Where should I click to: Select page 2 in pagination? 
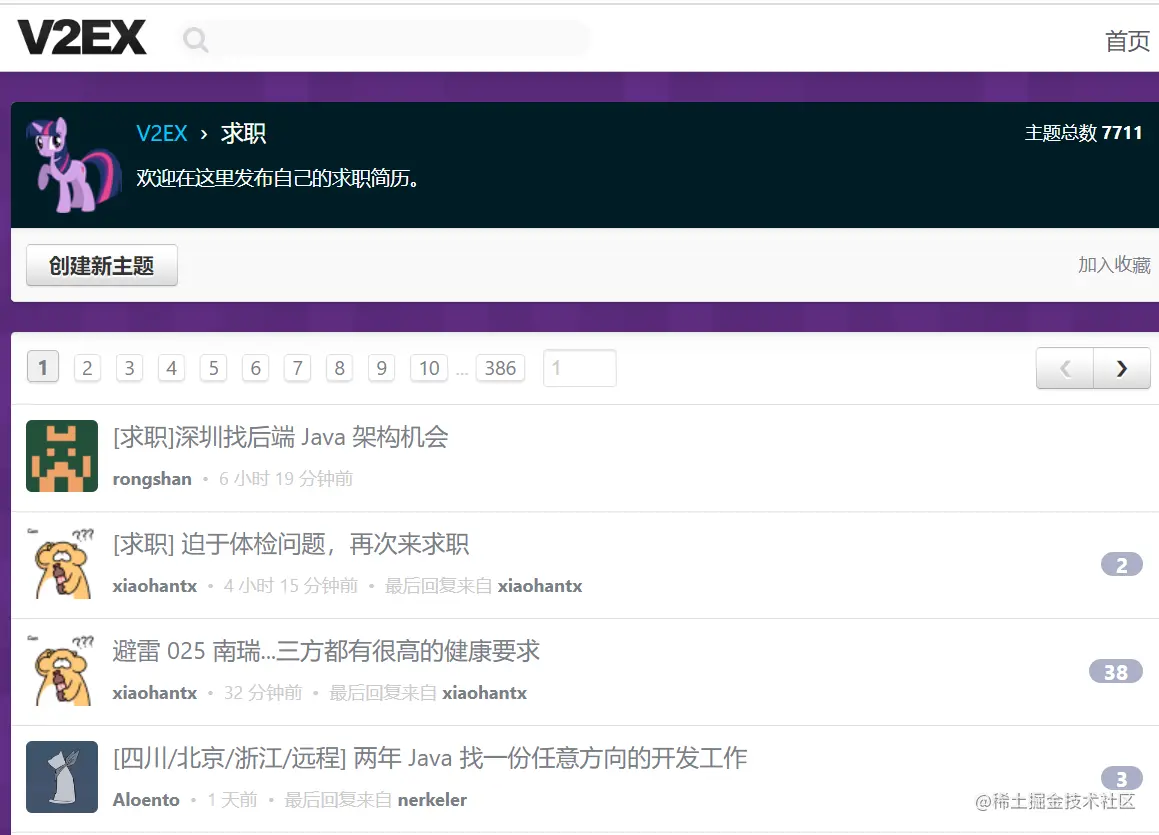point(87,368)
